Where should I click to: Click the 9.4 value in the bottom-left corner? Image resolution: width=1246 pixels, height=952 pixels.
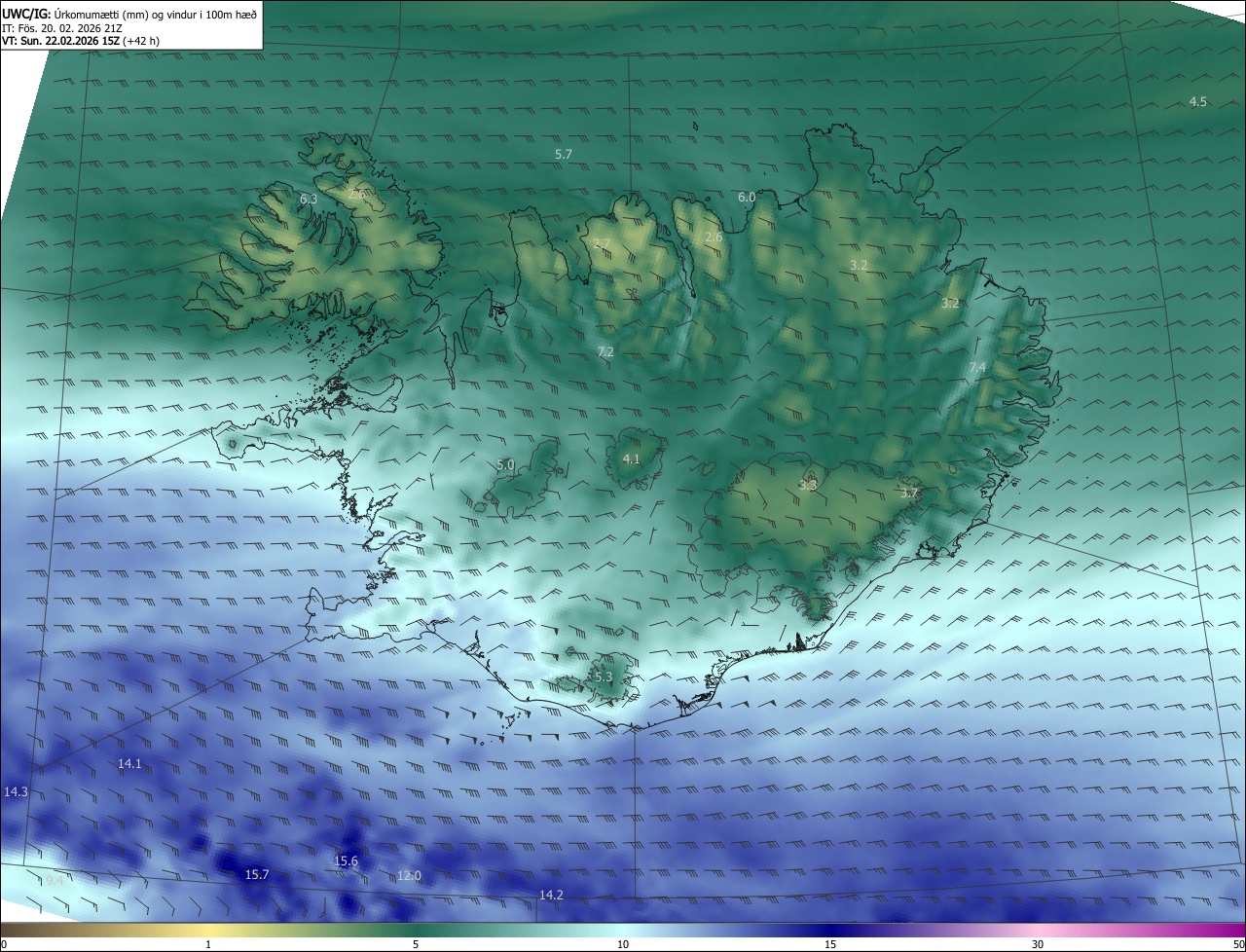[x=55, y=881]
